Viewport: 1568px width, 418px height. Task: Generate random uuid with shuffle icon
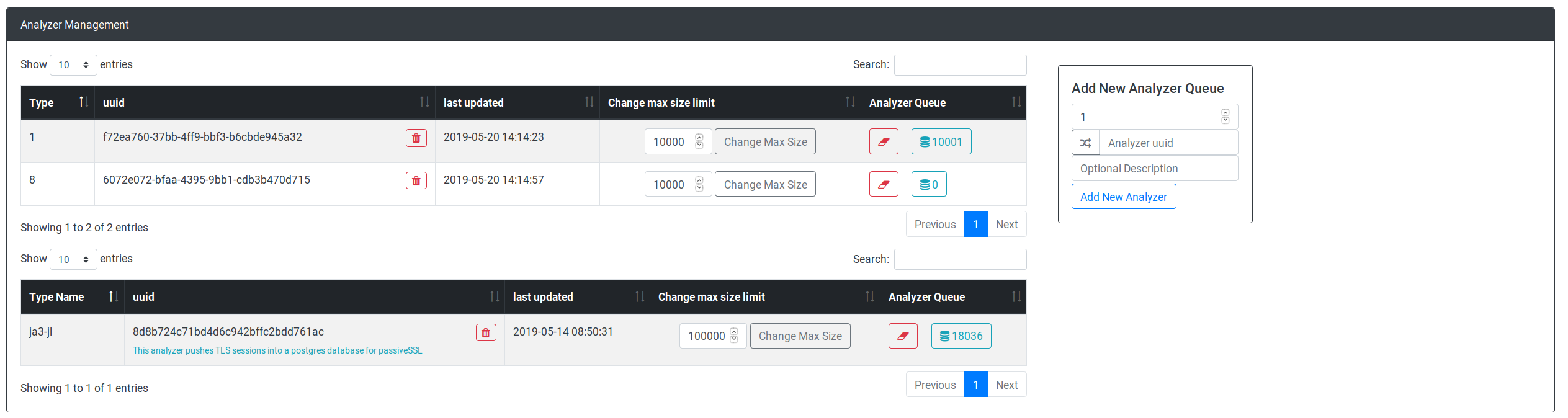coord(1085,143)
